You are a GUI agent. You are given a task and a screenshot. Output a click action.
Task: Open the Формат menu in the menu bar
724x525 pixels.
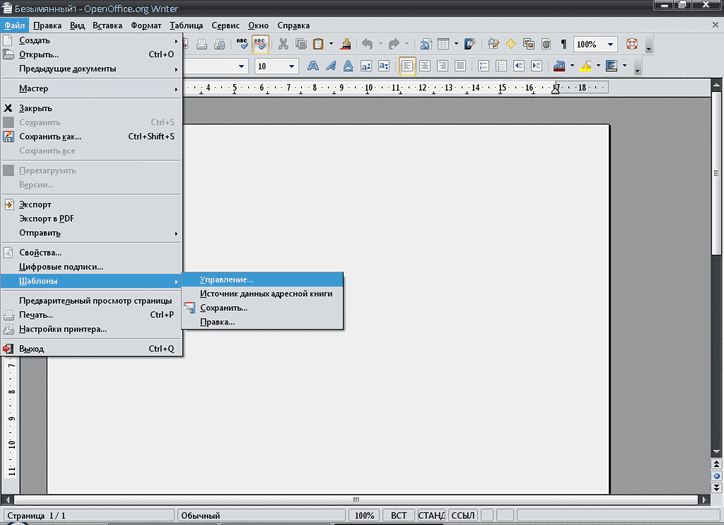[x=146, y=25]
